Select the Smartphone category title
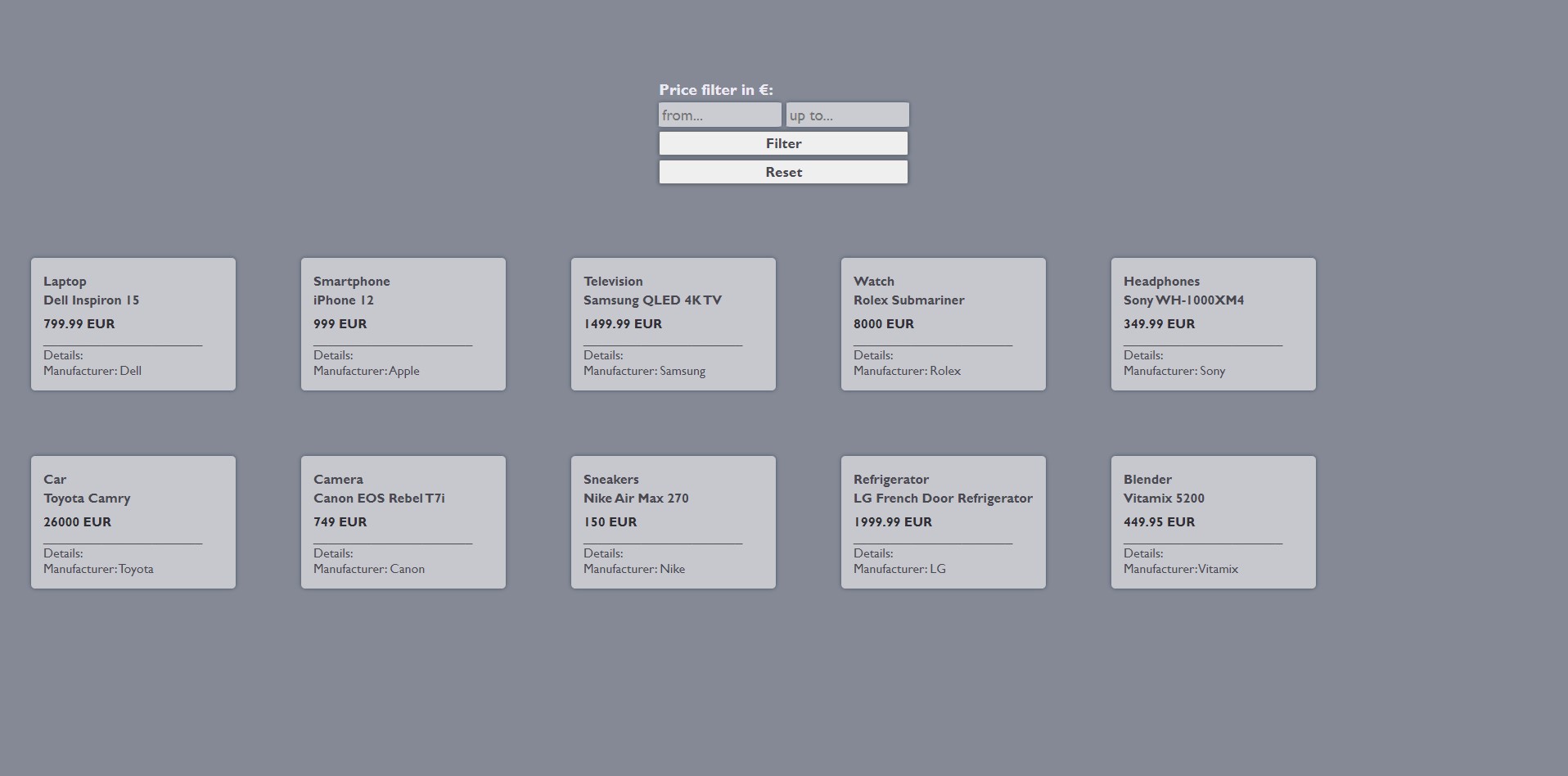This screenshot has width=1568, height=776. (x=352, y=282)
